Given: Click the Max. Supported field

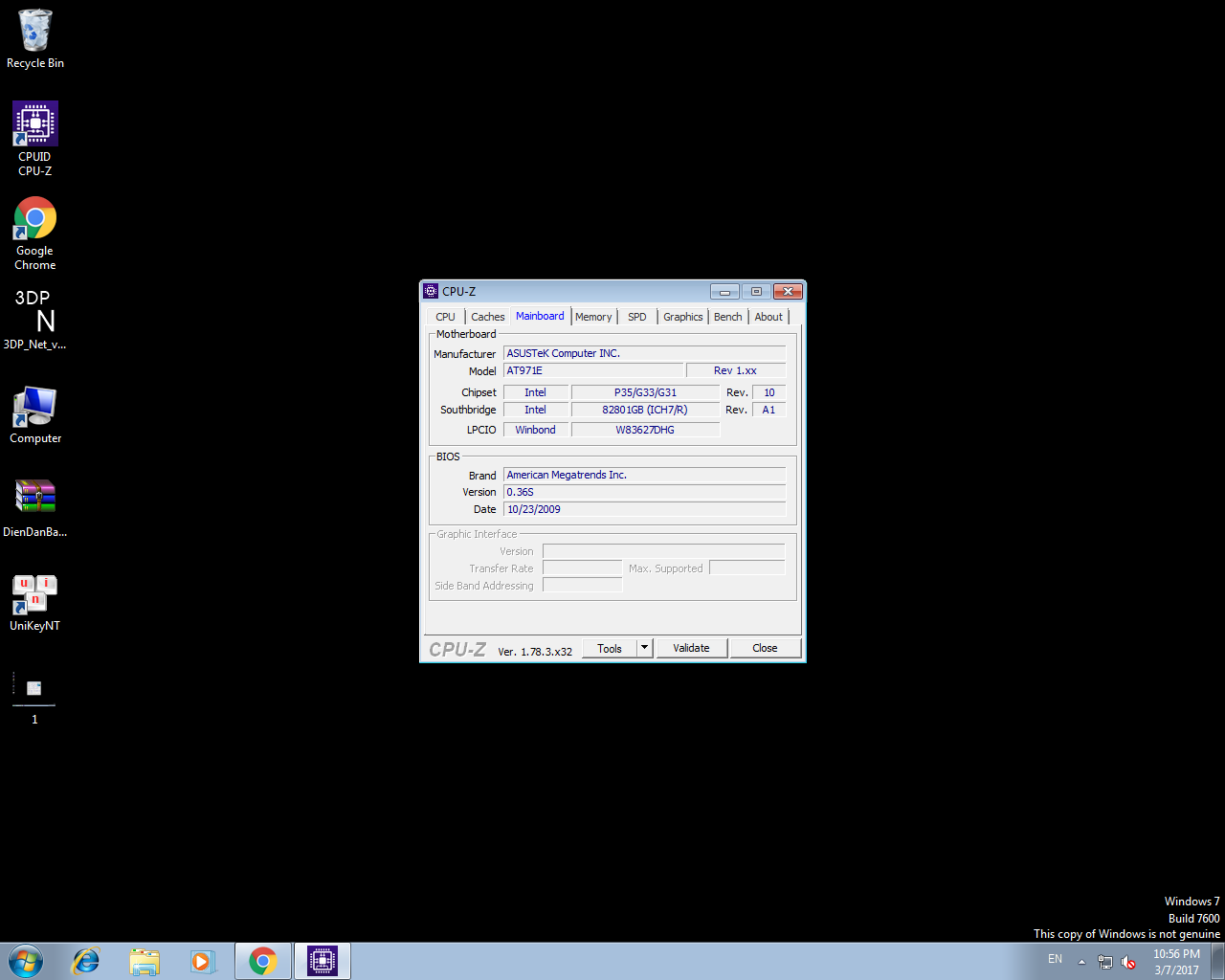Looking at the screenshot, I should pos(746,568).
